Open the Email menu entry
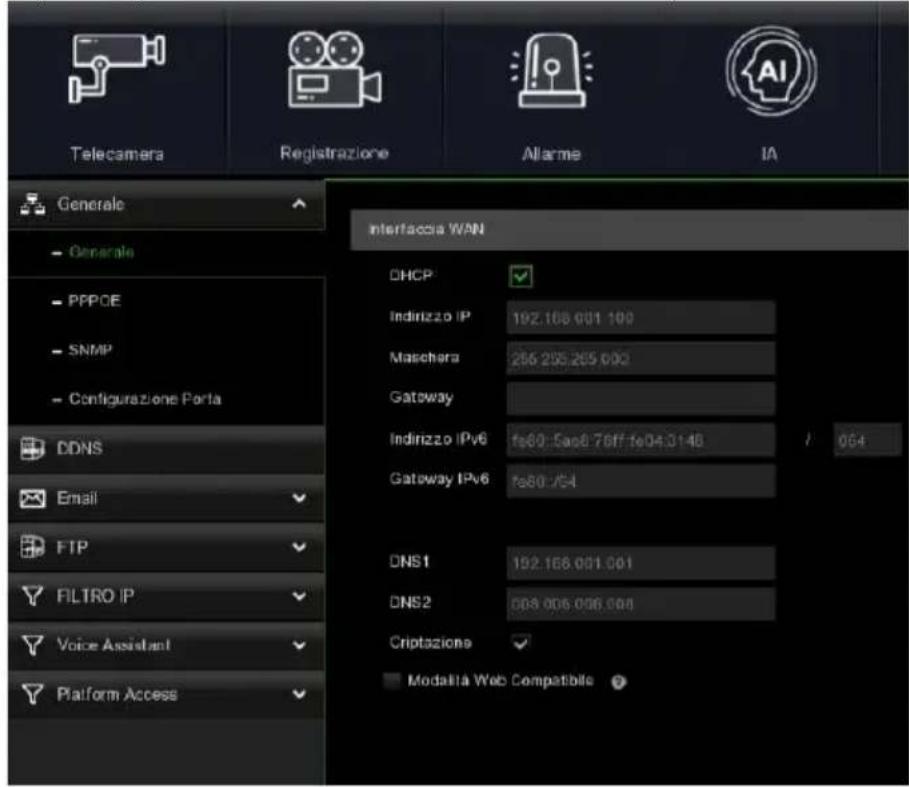Viewport: 909px width, 787px height. [x=166, y=498]
